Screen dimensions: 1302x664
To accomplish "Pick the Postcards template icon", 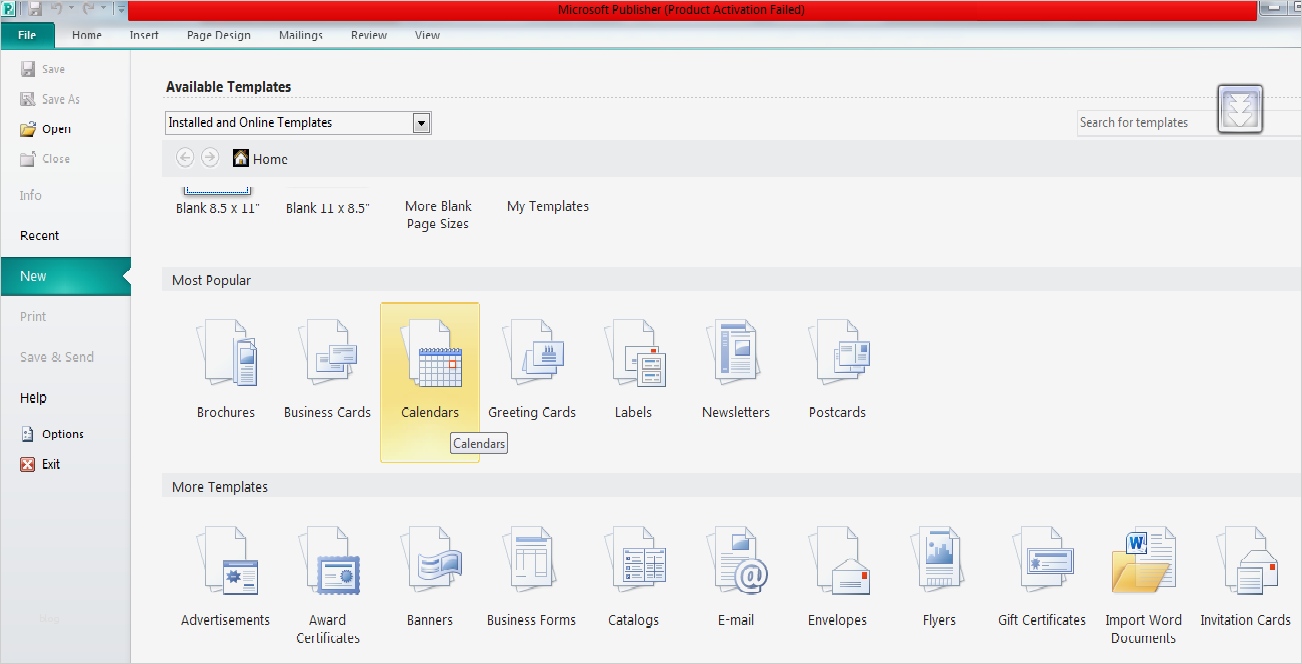I will click(x=838, y=370).
